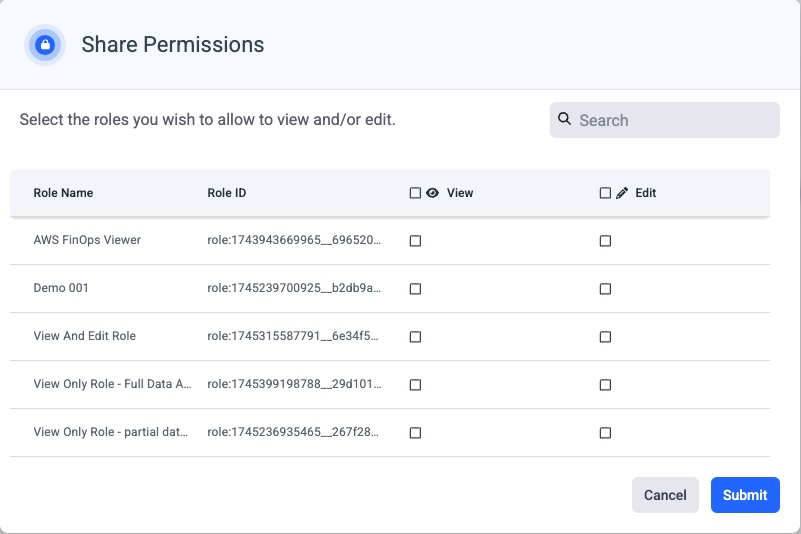Tick View for View Only Role - Full Data
The image size is (801, 534).
[415, 385]
